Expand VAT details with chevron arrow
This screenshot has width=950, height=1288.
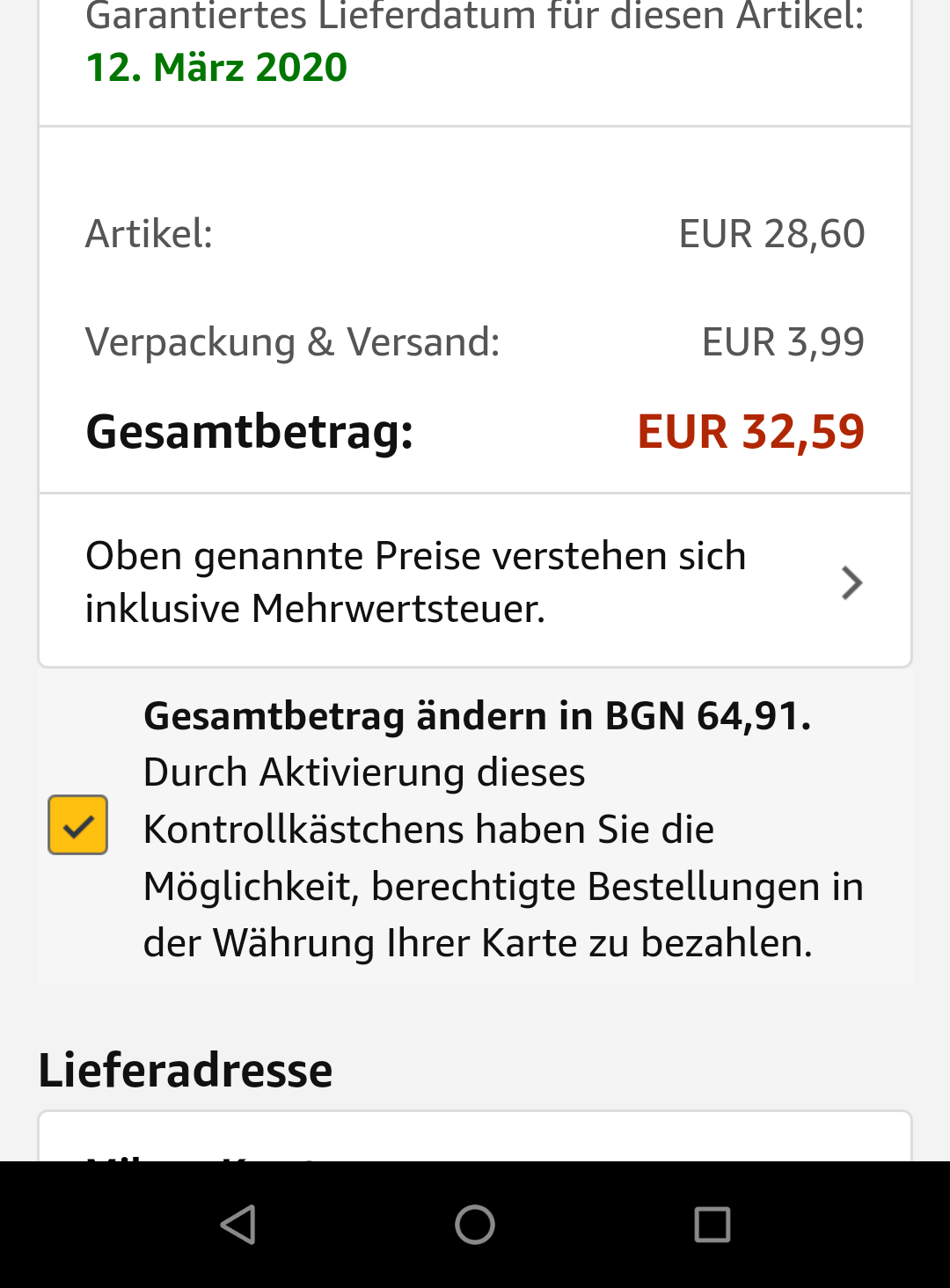pos(851,582)
